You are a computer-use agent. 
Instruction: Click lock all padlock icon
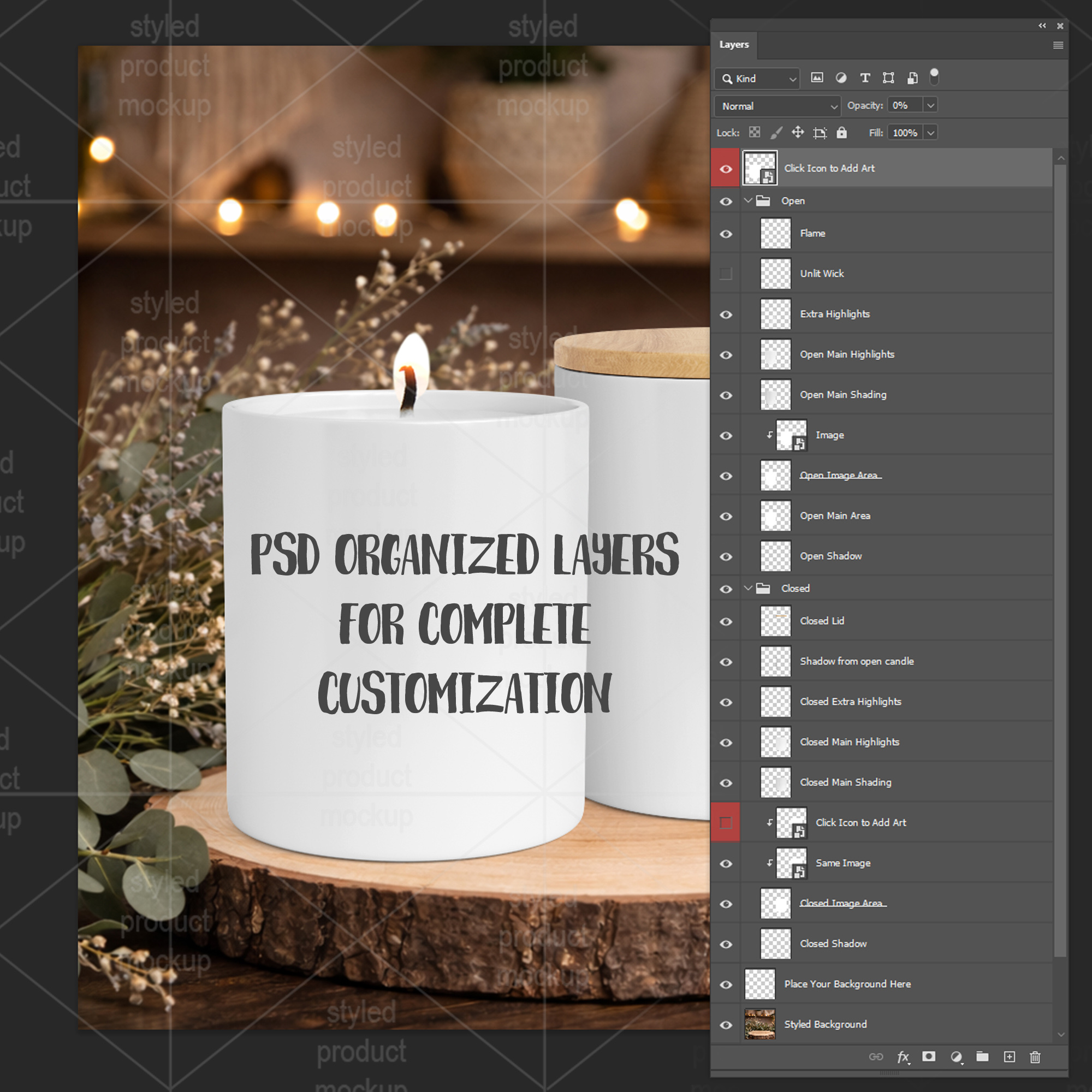[841, 133]
